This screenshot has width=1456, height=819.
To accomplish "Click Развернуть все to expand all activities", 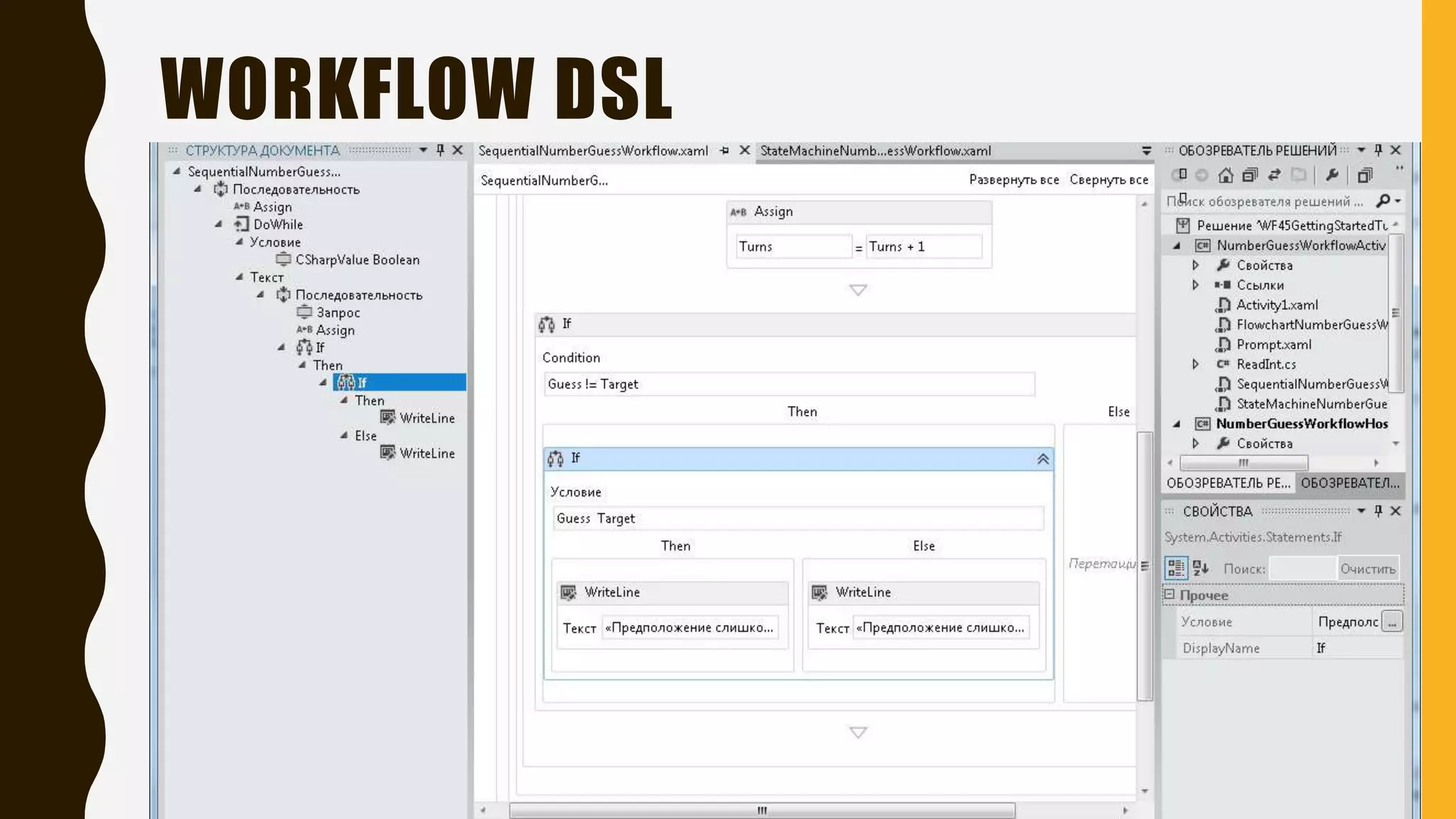I will click(x=1014, y=180).
